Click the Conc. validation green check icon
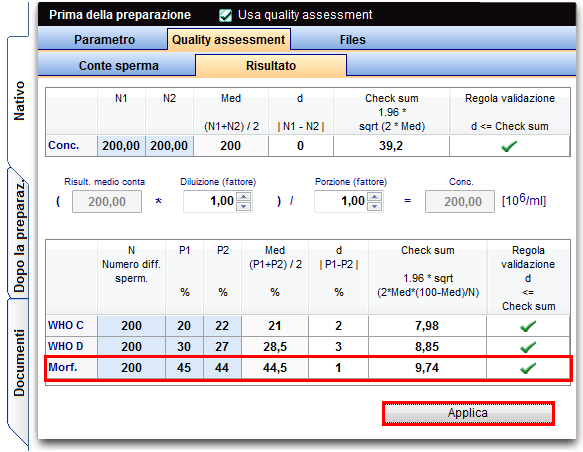 [x=509, y=146]
